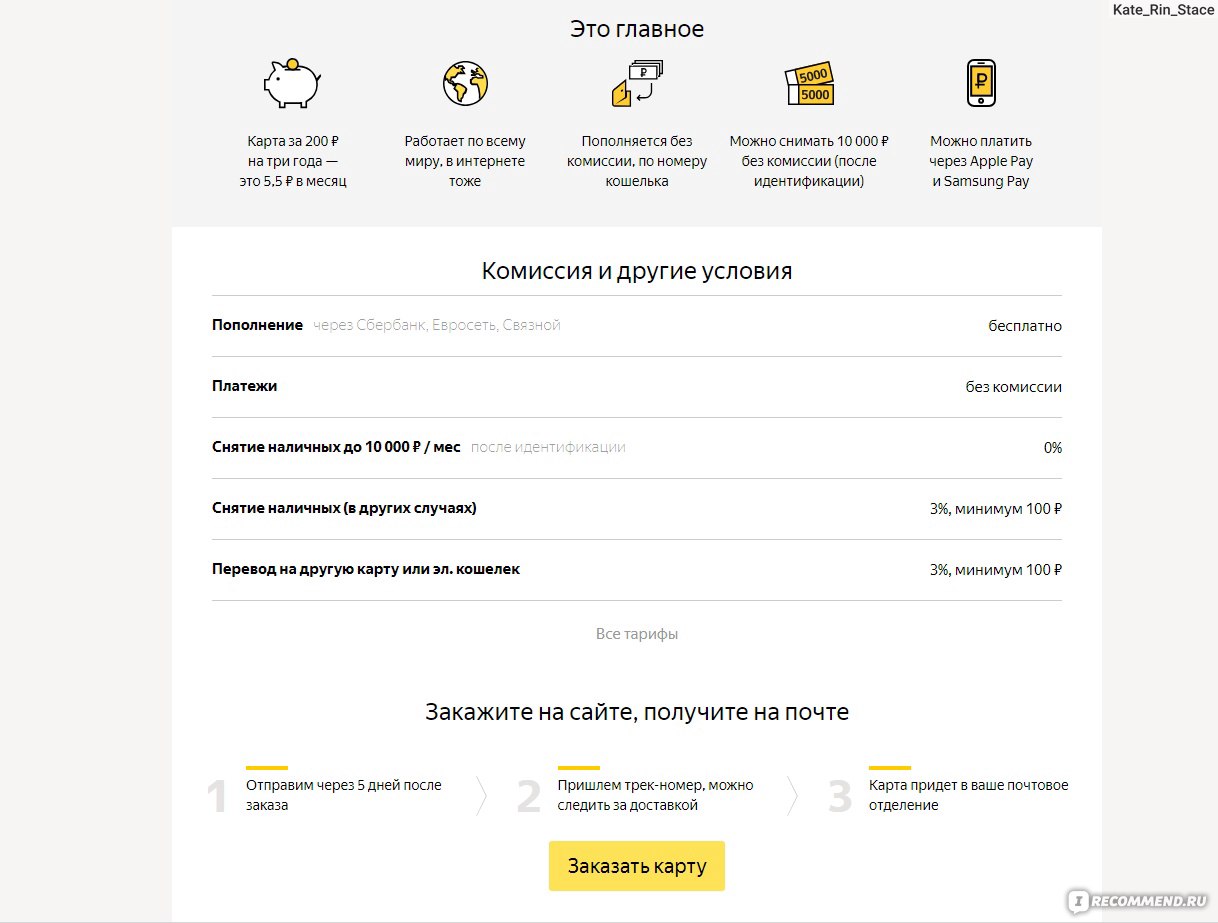Select the Платежи row label

tap(245, 386)
